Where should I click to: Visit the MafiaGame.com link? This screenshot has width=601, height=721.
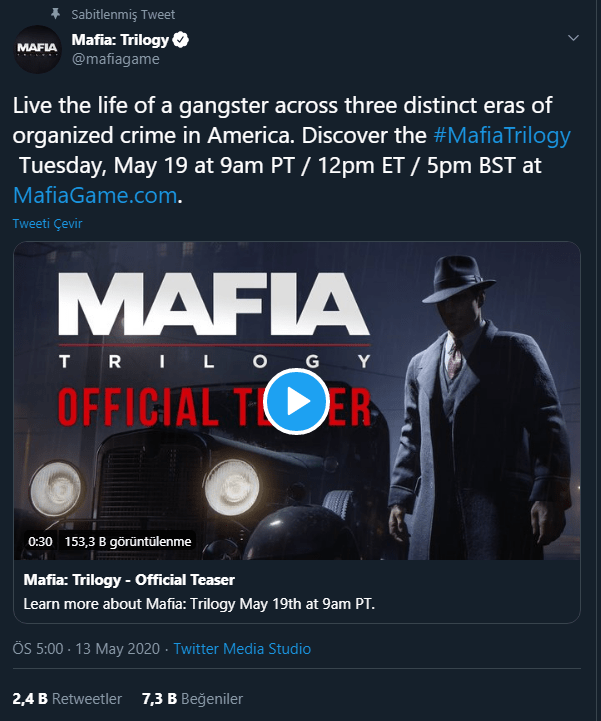pos(94,194)
